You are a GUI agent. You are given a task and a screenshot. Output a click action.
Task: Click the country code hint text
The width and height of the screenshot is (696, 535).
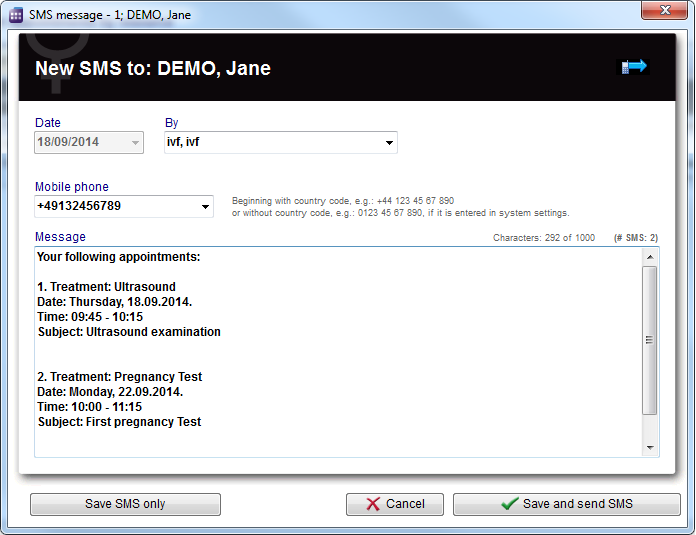click(x=400, y=207)
